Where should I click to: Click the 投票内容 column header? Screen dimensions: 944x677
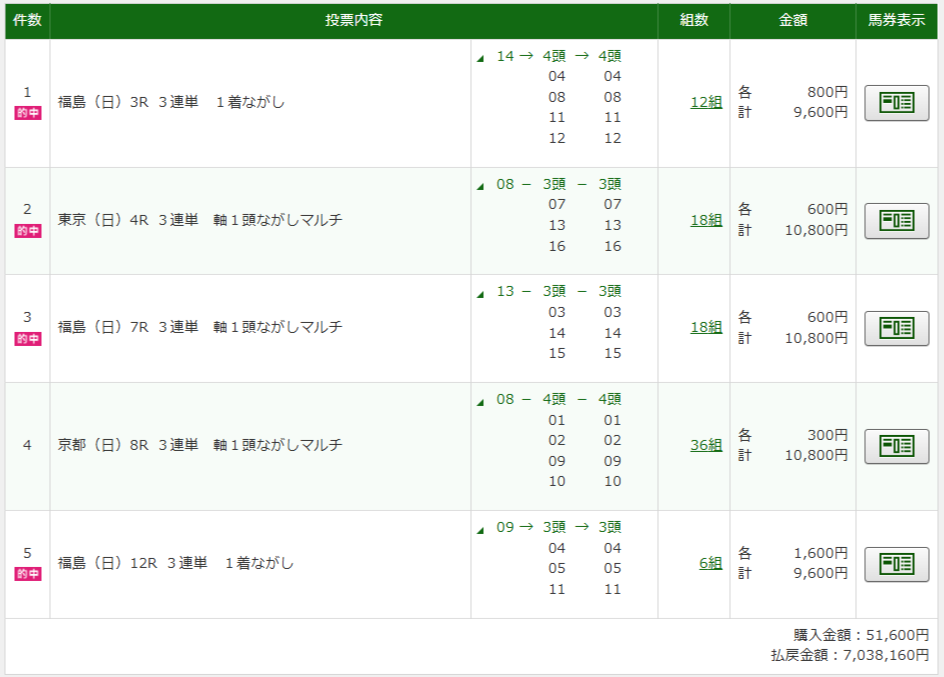click(x=354, y=21)
